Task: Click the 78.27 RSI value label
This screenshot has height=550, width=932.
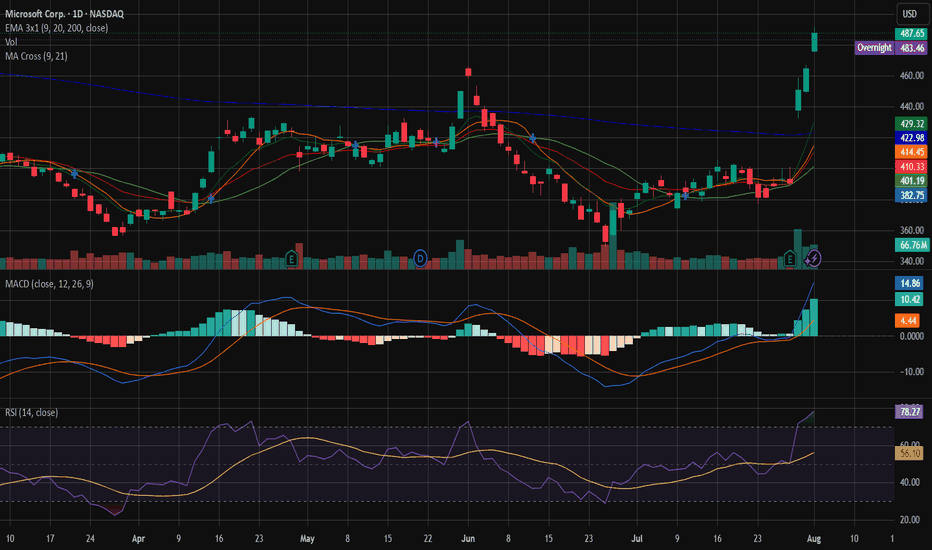Action: click(x=909, y=411)
